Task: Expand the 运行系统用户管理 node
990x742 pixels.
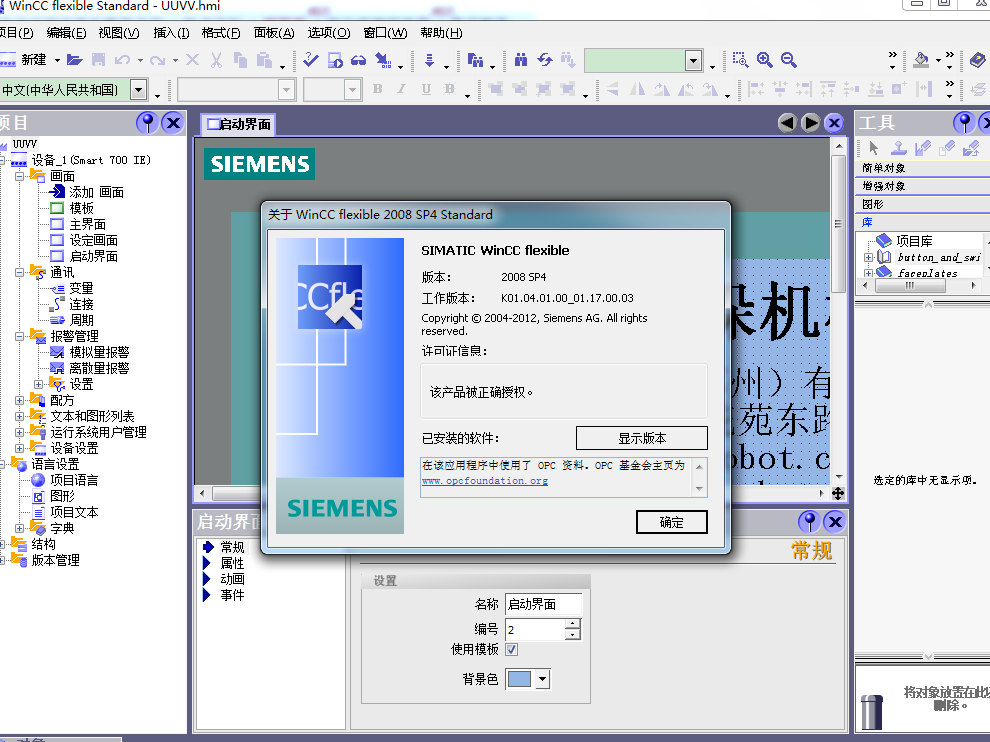Action: point(20,432)
